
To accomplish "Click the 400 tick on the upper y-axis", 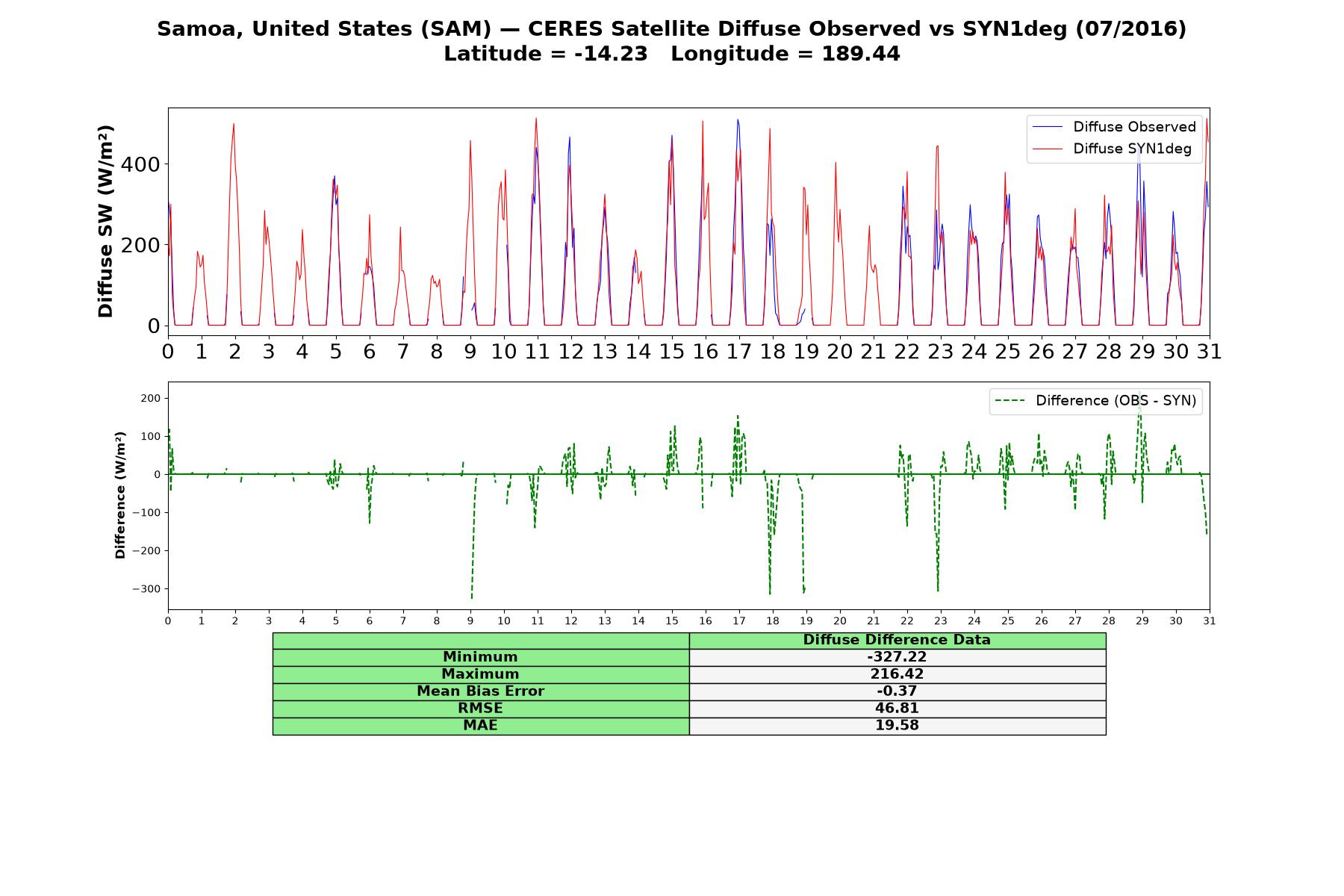I will tap(141, 164).
